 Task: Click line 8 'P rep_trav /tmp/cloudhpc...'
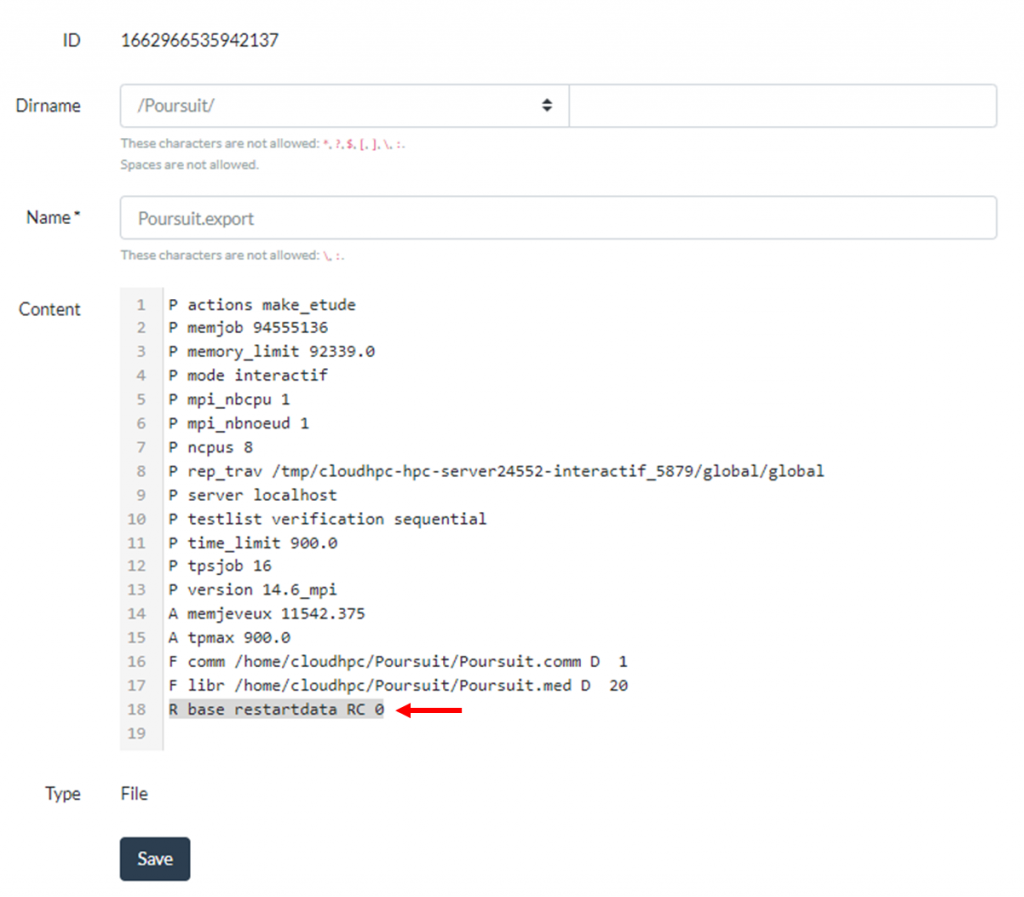coord(496,471)
